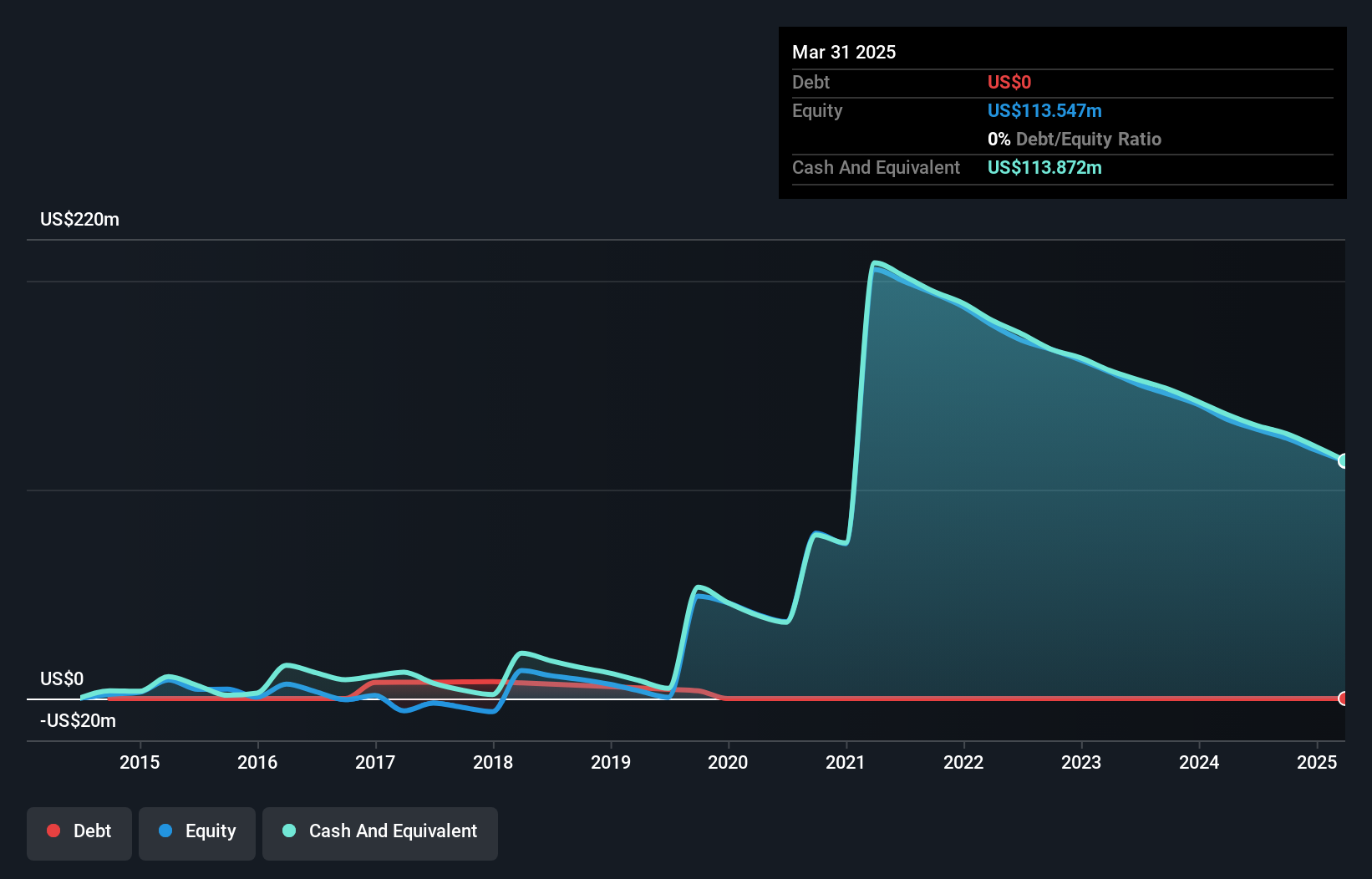Viewport: 1372px width, 879px height.
Task: Click the Equity label in the tooltip
Action: pyautogui.click(x=817, y=110)
